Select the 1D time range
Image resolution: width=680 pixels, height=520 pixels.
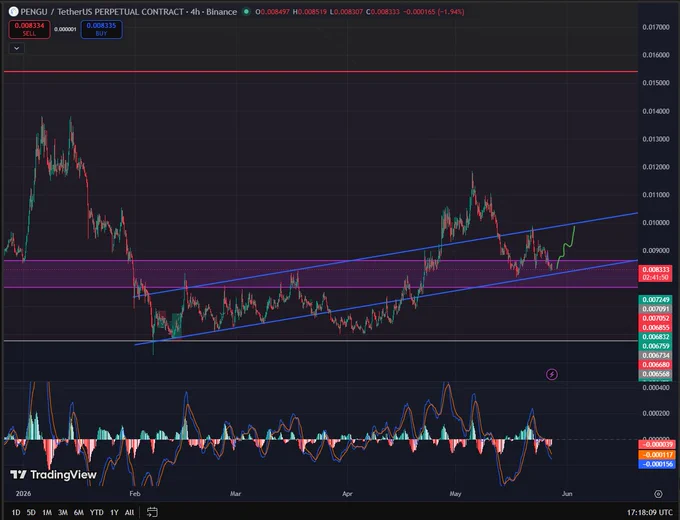point(16,512)
